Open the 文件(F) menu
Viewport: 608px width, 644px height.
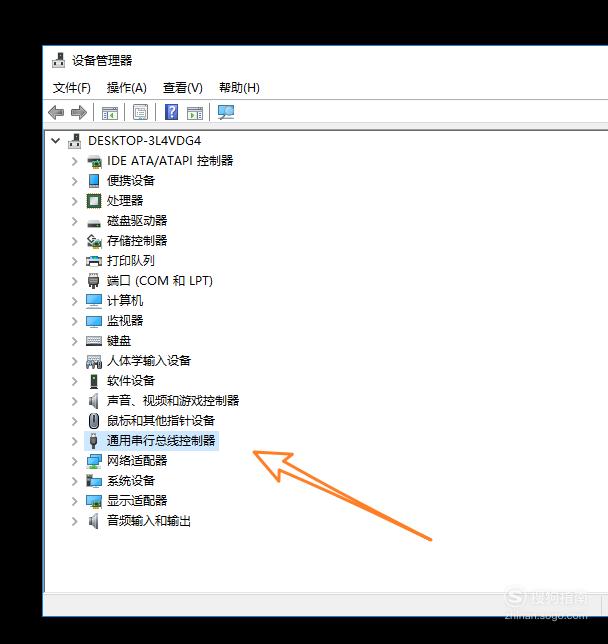point(72,87)
